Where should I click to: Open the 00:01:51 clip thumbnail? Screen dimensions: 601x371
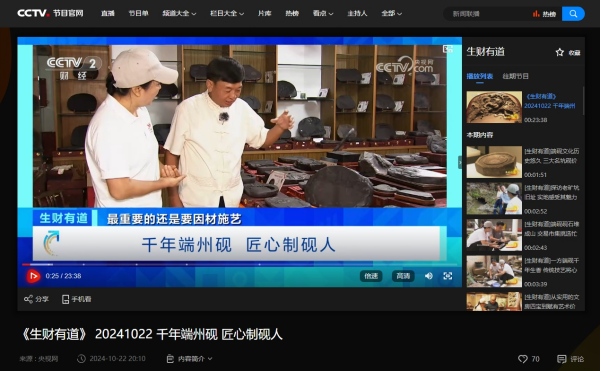(x=494, y=162)
